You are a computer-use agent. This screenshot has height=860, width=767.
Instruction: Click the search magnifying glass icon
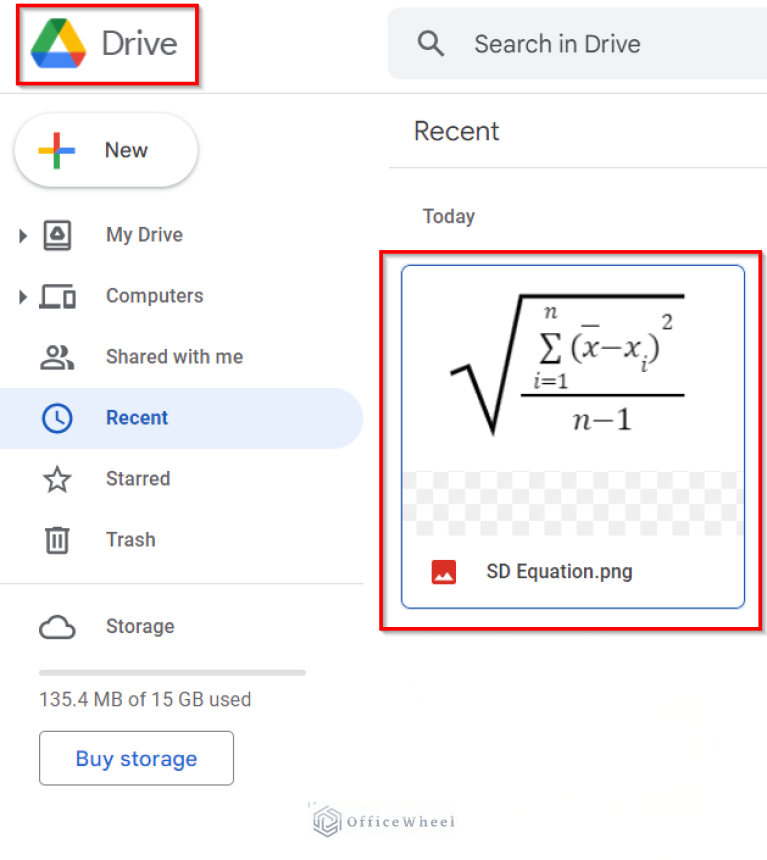(430, 43)
